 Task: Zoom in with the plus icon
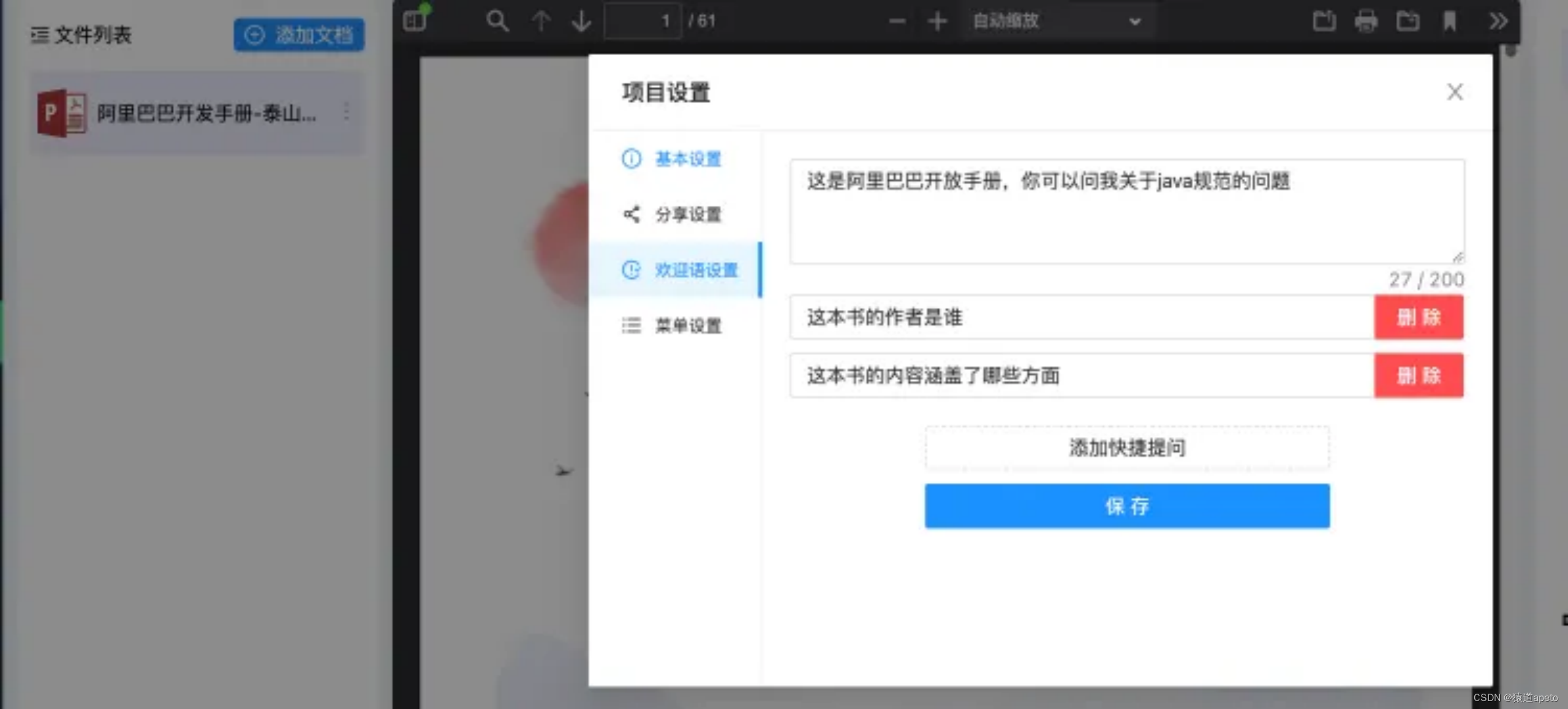937,21
